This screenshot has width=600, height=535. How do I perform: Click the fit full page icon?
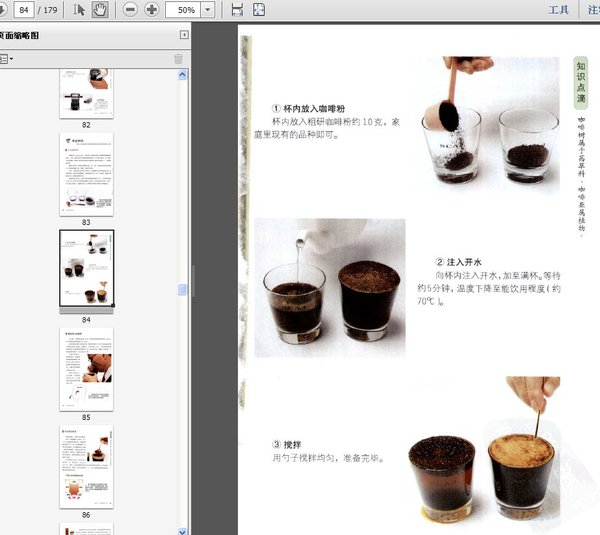259,10
